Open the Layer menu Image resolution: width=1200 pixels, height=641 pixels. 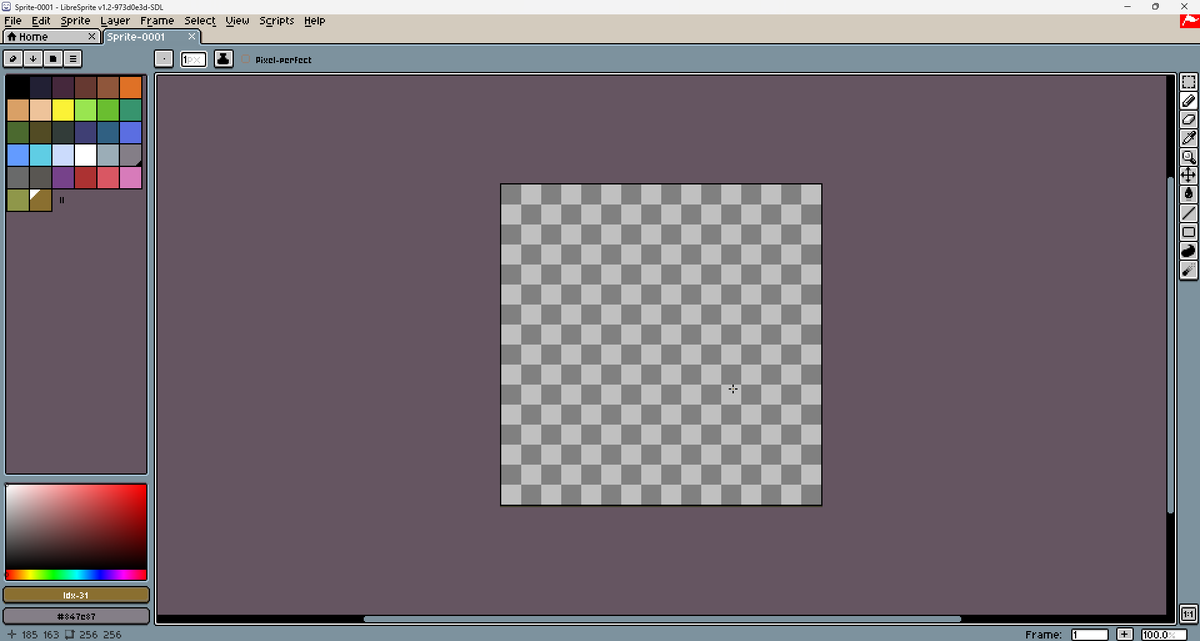pos(115,20)
